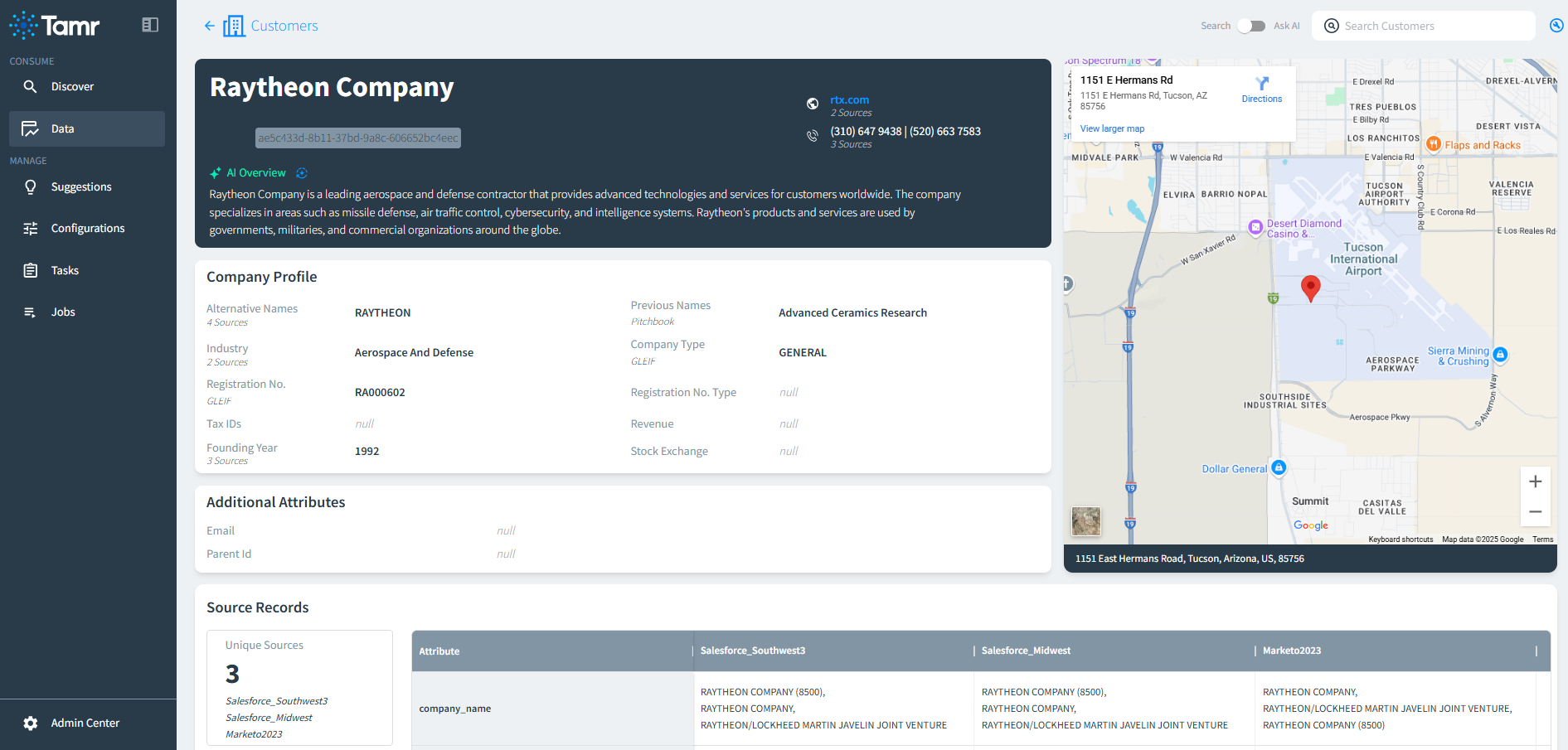
Task: Click the Flaps and Racks map marker
Action: coord(1434,144)
